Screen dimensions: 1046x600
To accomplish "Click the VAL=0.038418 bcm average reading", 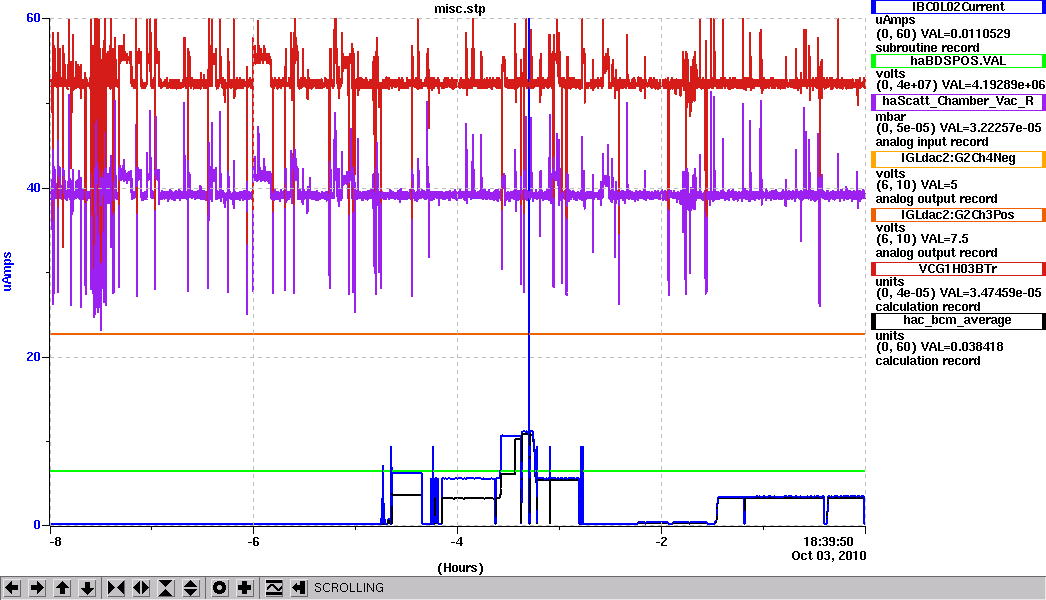I will (x=962, y=347).
